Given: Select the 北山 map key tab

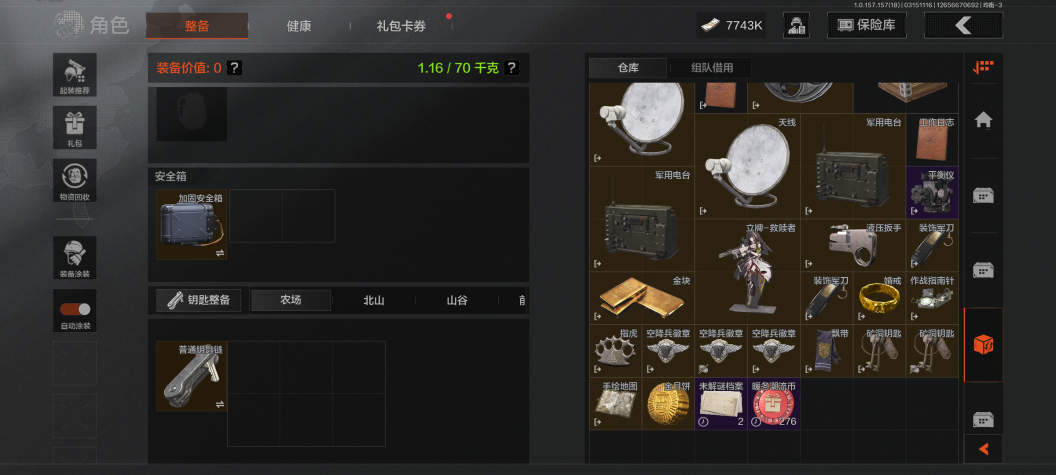Looking at the screenshot, I should pos(374,300).
